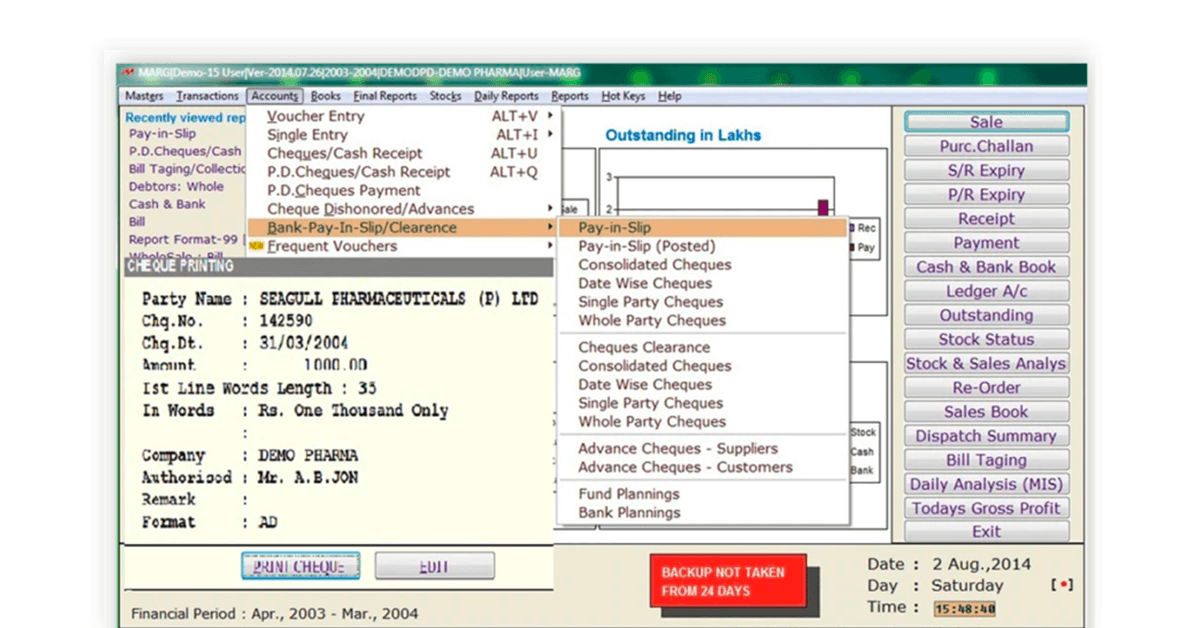Open Bank Plannings
The height and width of the screenshot is (628, 1200).
click(x=703, y=512)
